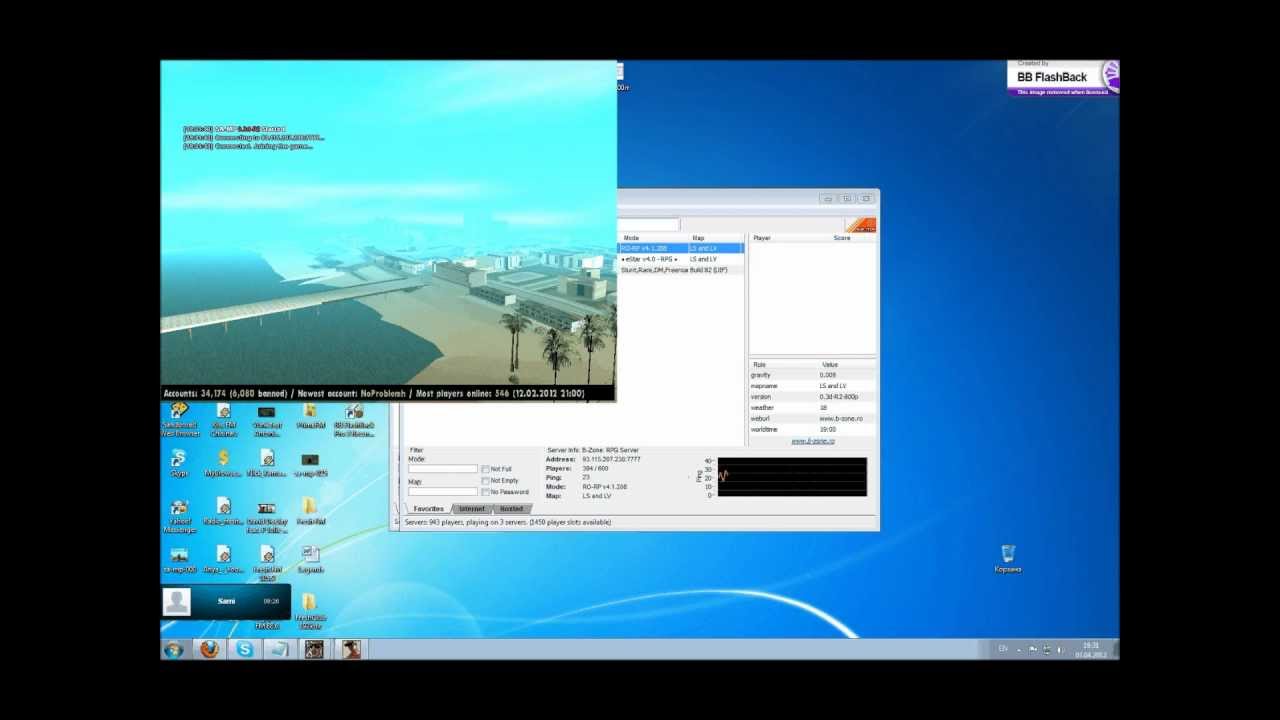Open the dollar-sign desktop icon

point(223,463)
